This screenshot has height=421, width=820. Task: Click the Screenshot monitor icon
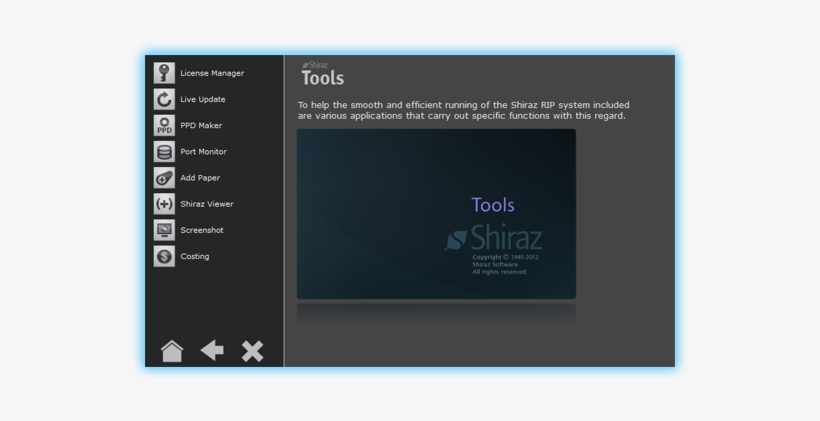coord(164,230)
